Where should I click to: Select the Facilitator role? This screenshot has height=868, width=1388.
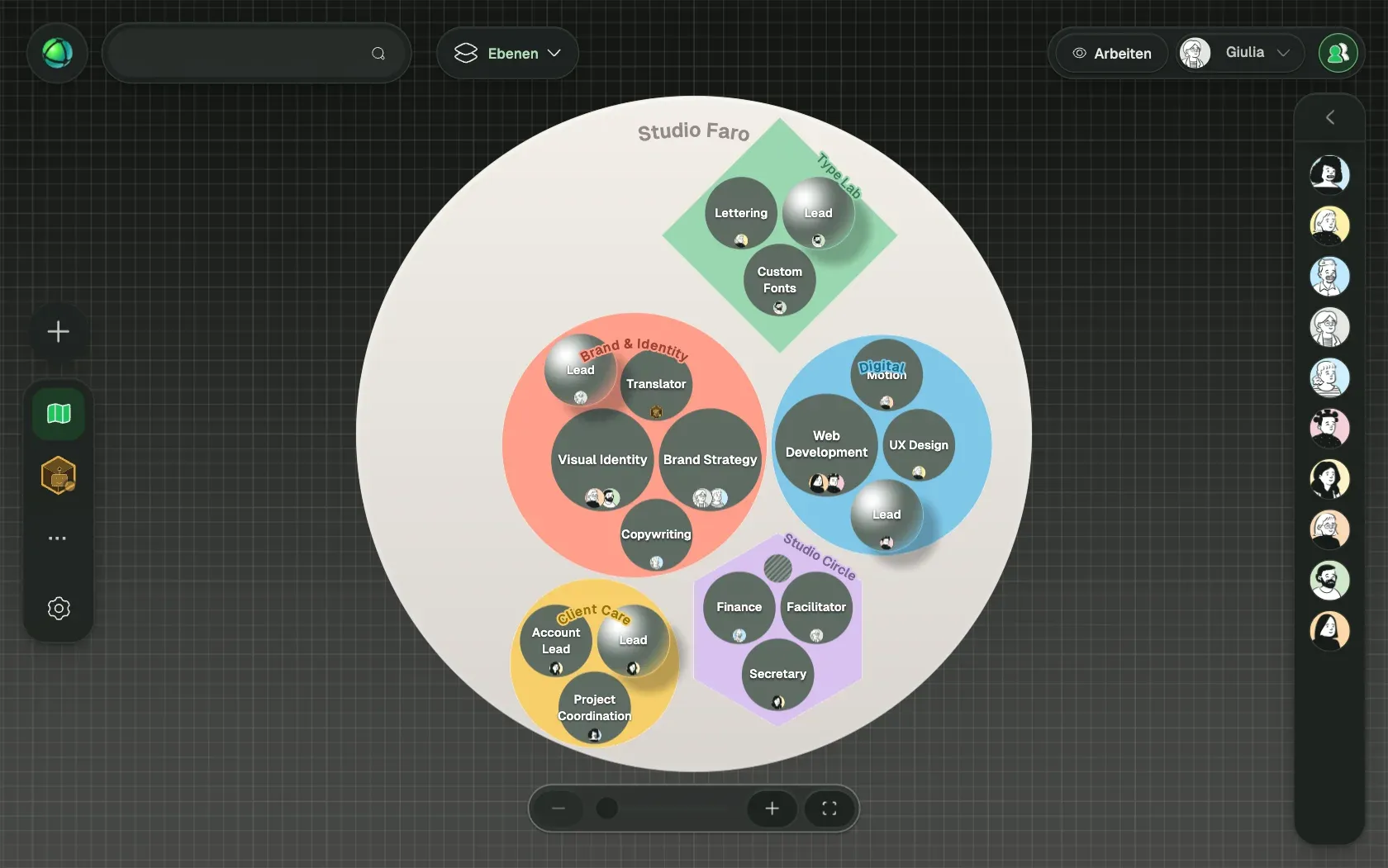pos(816,607)
